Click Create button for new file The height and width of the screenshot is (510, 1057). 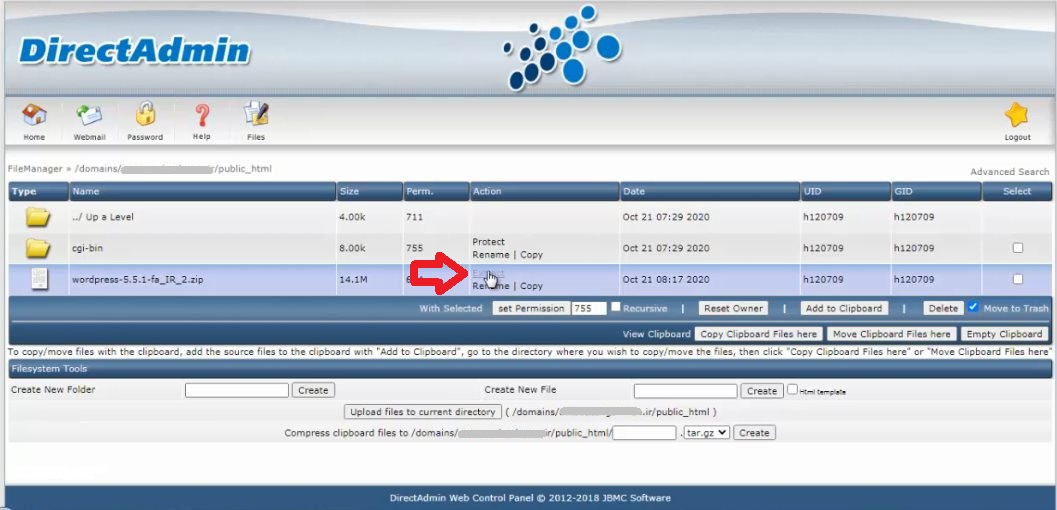pos(762,391)
